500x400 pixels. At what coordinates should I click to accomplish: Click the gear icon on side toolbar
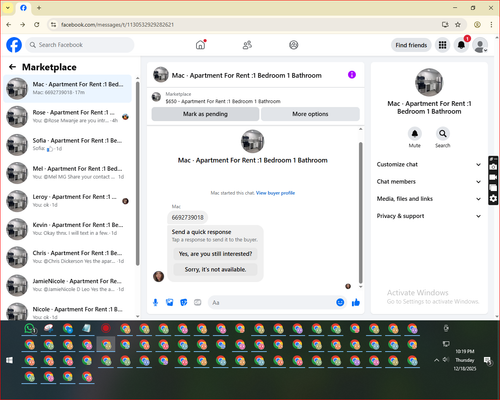tap(493, 199)
